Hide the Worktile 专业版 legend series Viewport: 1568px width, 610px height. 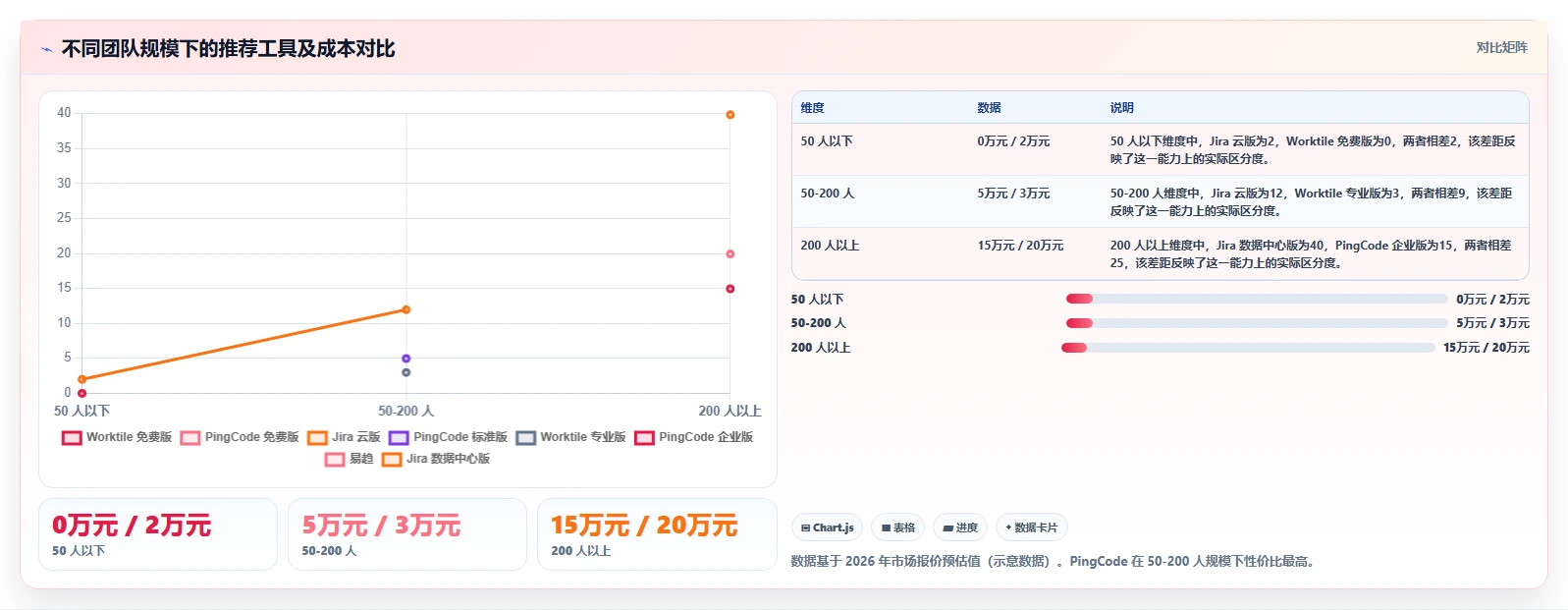pyautogui.click(x=571, y=437)
